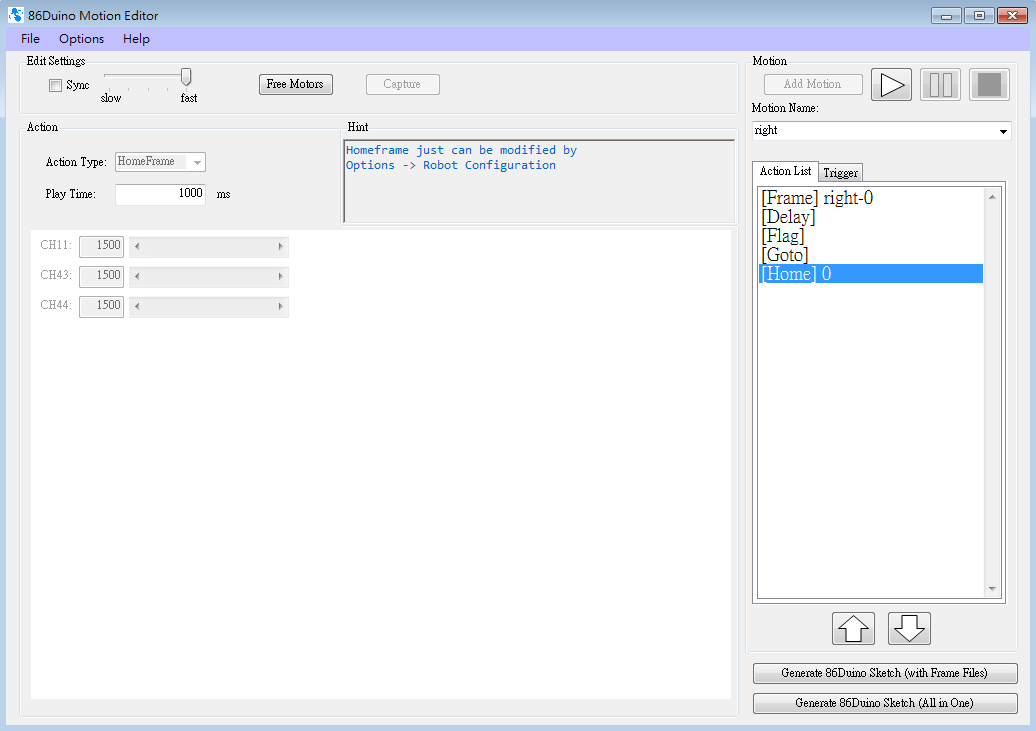Viewport: 1036px width, 731px height.
Task: Click the CH44 slider right arrow
Action: [x=281, y=307]
